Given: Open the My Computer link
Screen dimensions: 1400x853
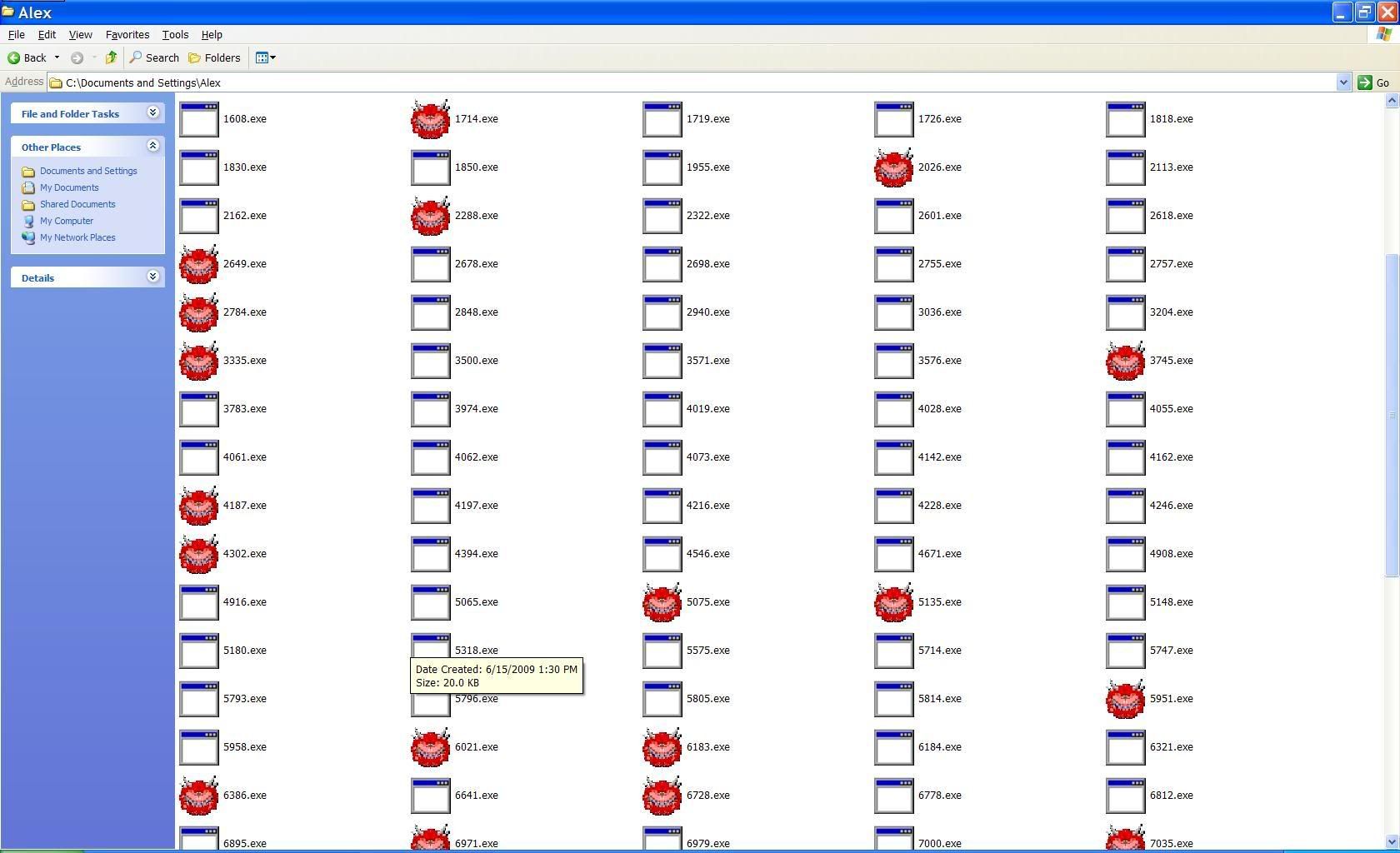Looking at the screenshot, I should pos(67,221).
